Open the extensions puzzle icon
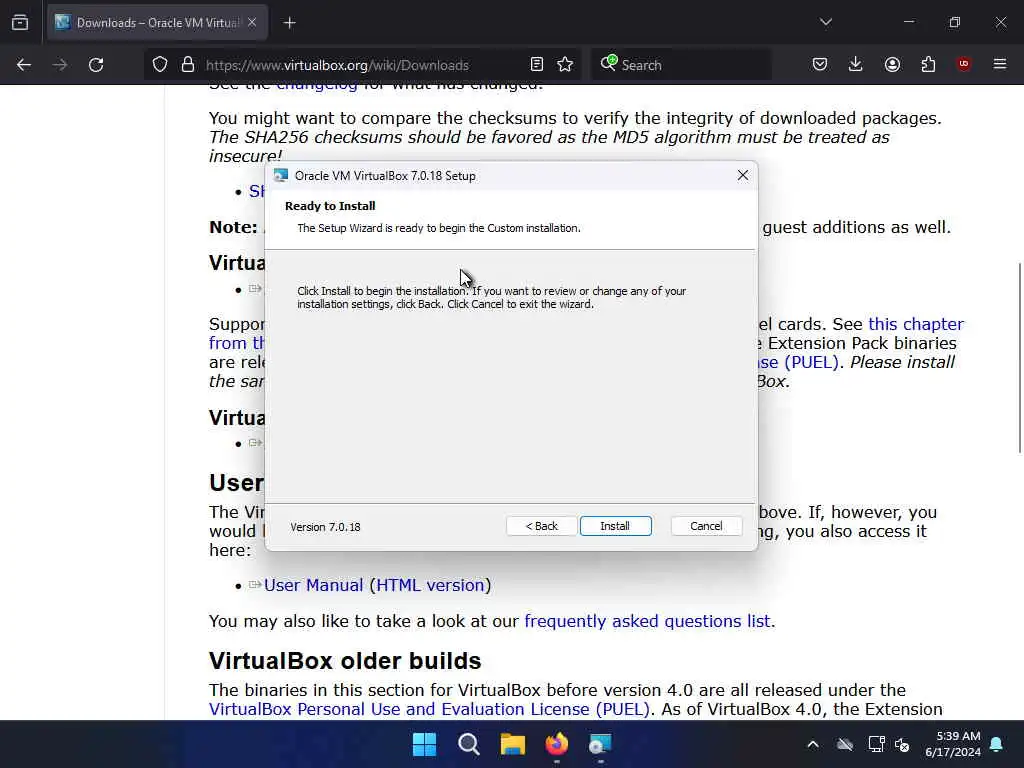1024x768 pixels. coord(928,64)
